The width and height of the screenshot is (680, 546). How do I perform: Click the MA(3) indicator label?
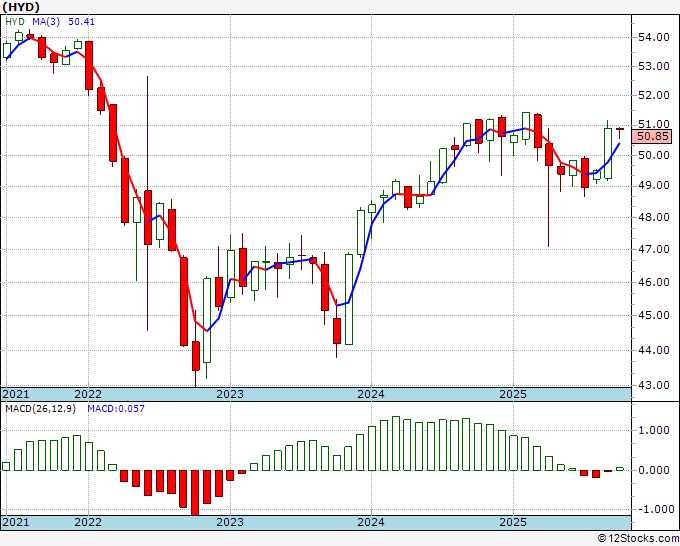(x=46, y=22)
